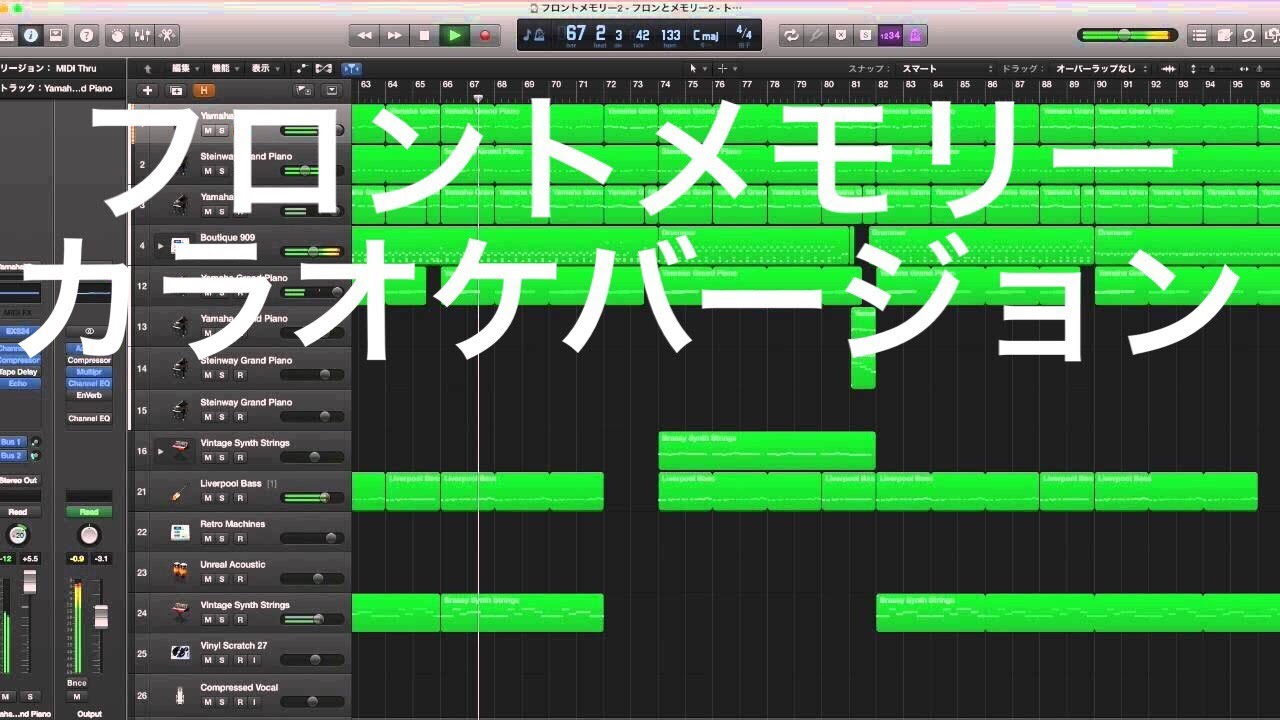Toggle the Tuner button
Screen dimensions: 1280x720
[816, 35]
